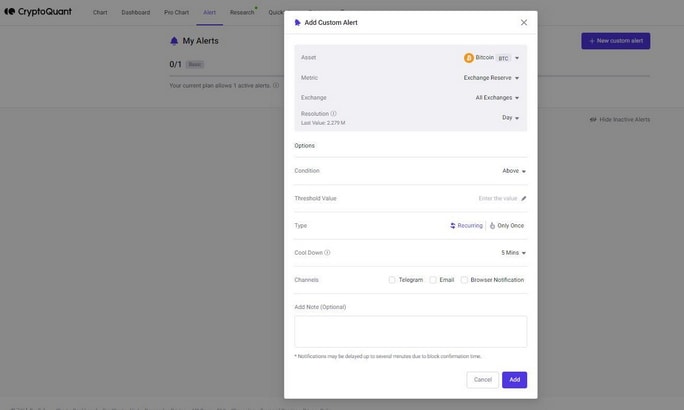Click the Add Note text area
The height and width of the screenshot is (410, 684).
(x=410, y=332)
